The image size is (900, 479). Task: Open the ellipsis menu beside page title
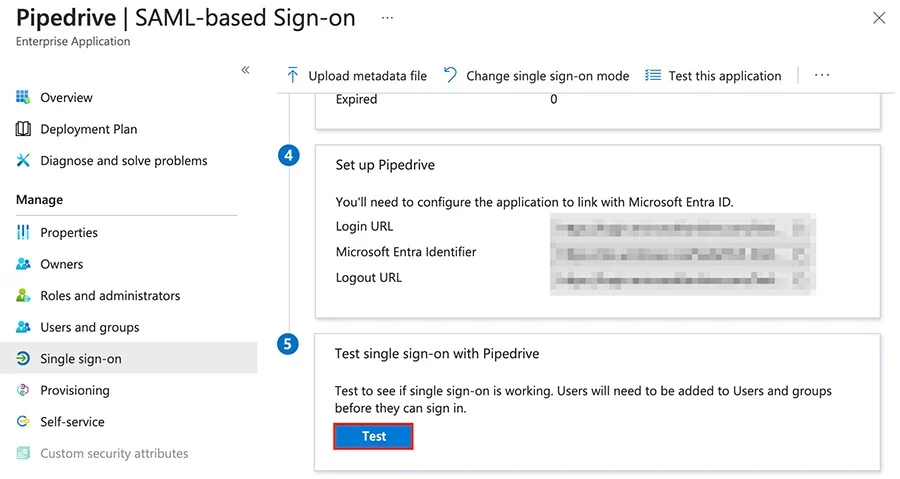coord(387,18)
